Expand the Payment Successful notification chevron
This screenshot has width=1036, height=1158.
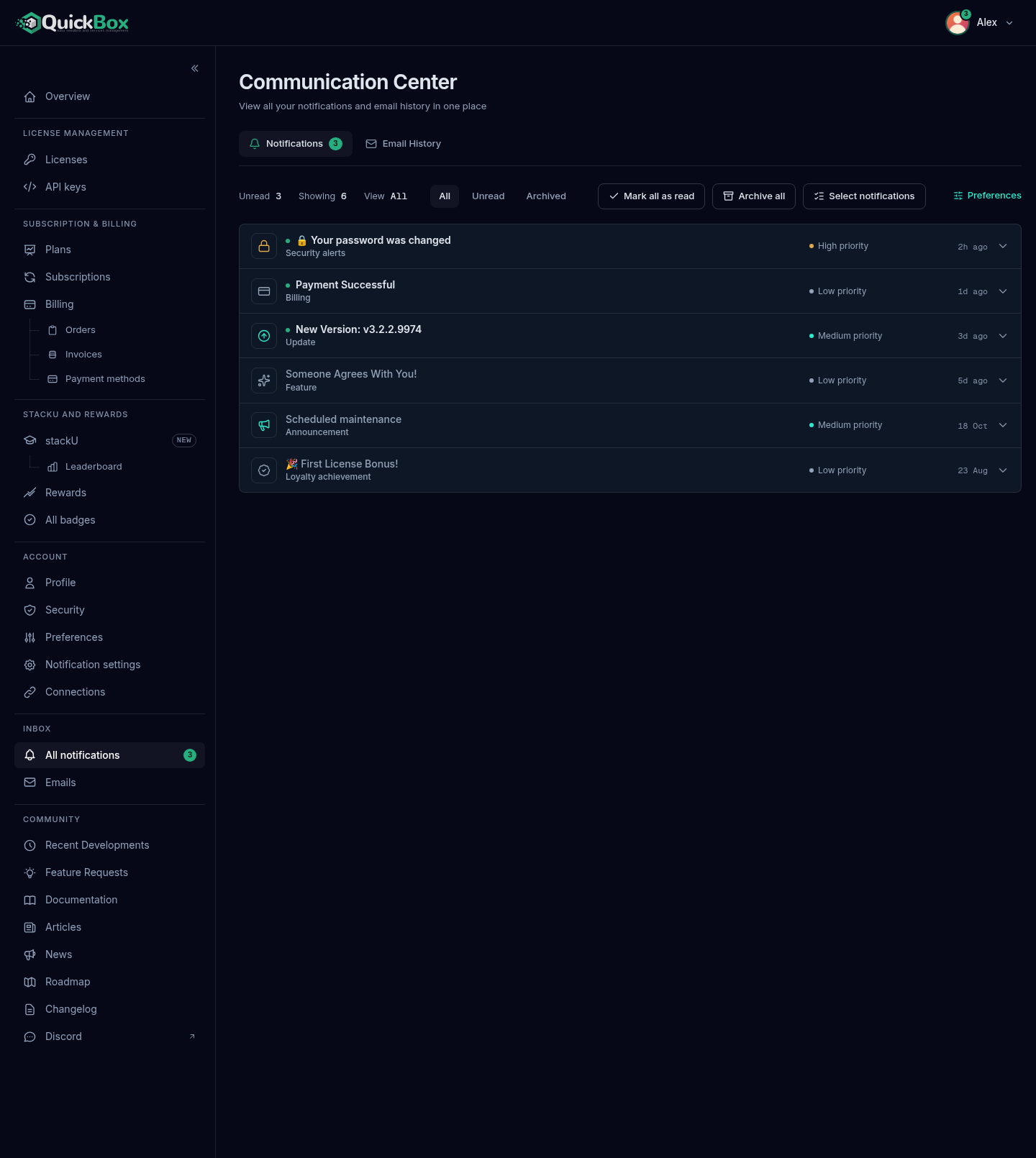click(x=1003, y=291)
